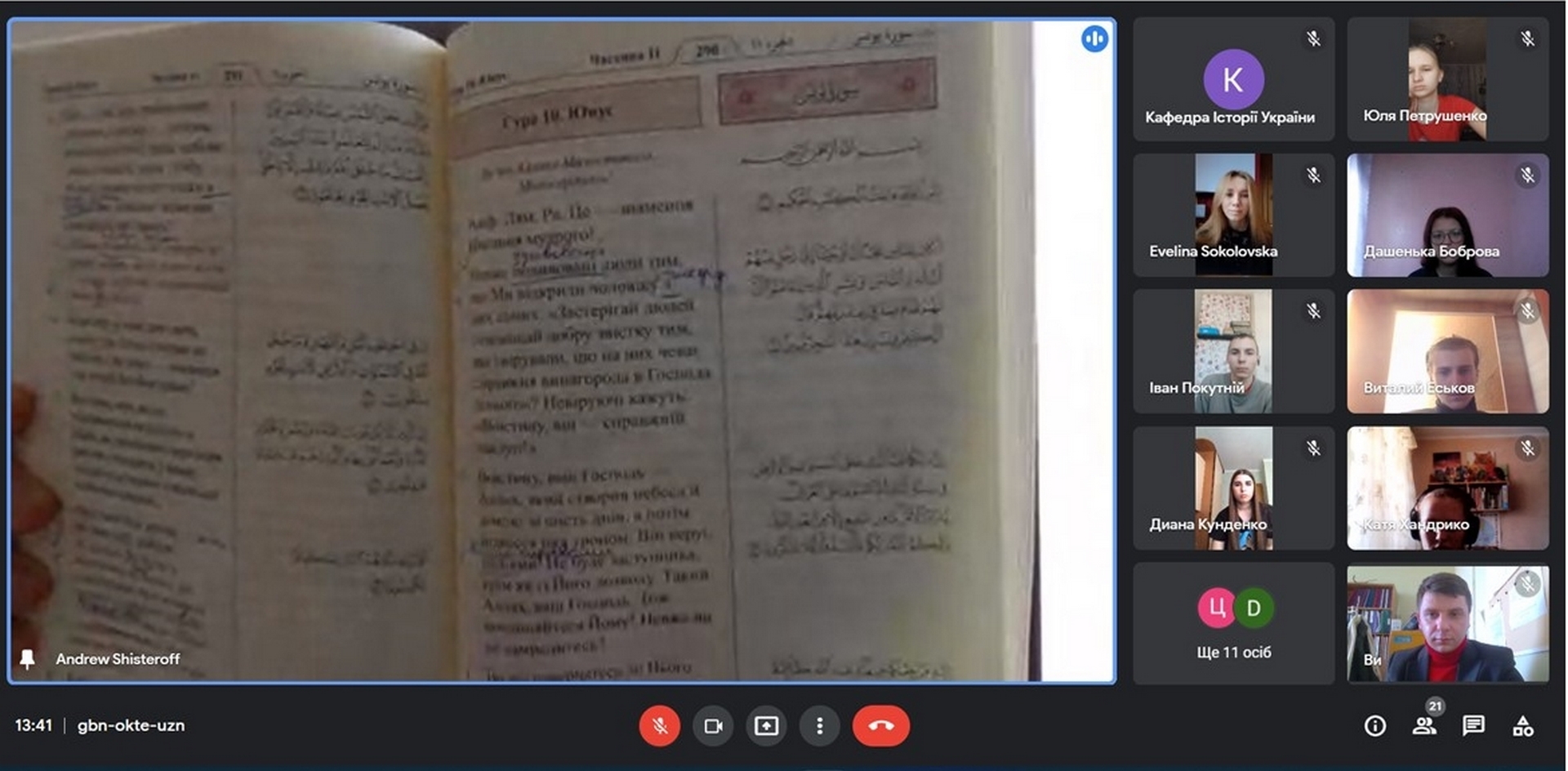Screen dimensions: 1568x771
Task: Click the muted mic icon on Іван Покутній tile
Action: coord(1313,310)
